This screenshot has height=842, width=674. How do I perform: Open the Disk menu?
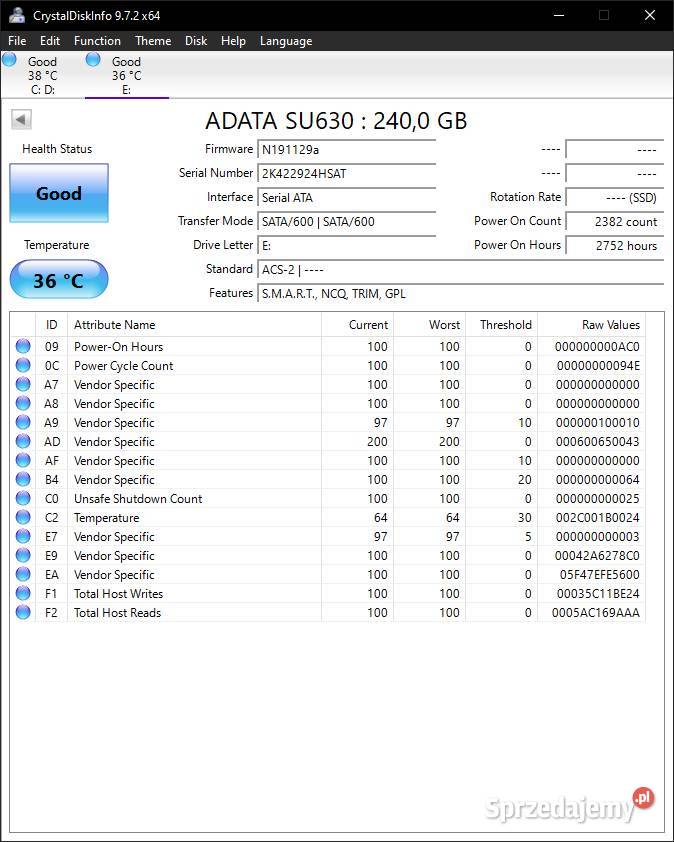click(x=196, y=41)
